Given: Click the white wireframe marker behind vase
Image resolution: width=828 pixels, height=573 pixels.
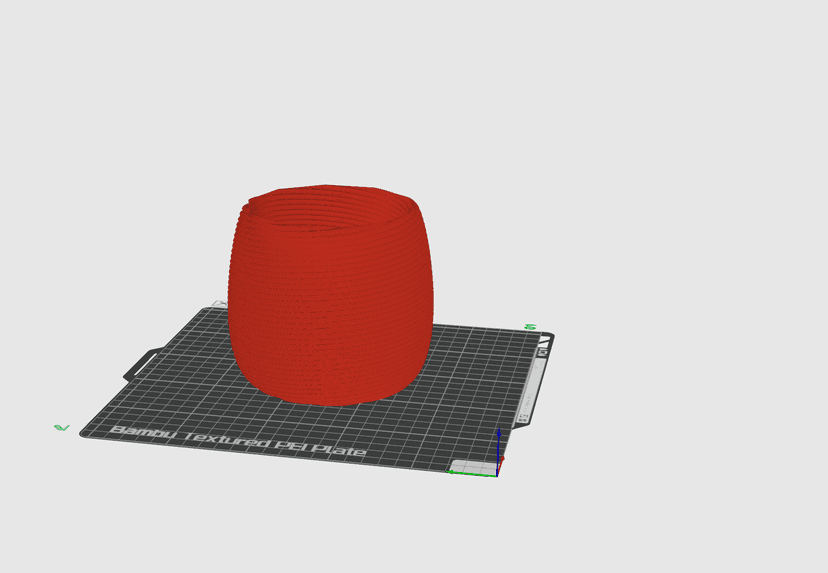Looking at the screenshot, I should pos(219,304).
